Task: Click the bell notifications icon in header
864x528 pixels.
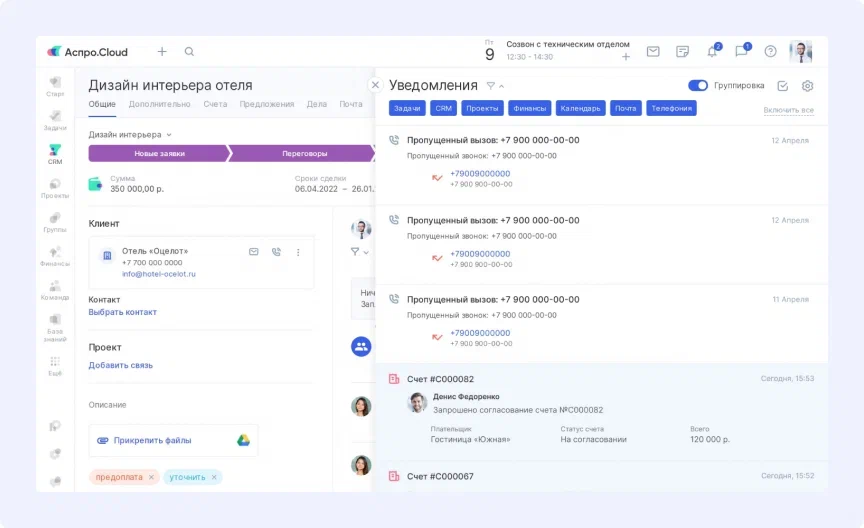Action: click(712, 52)
